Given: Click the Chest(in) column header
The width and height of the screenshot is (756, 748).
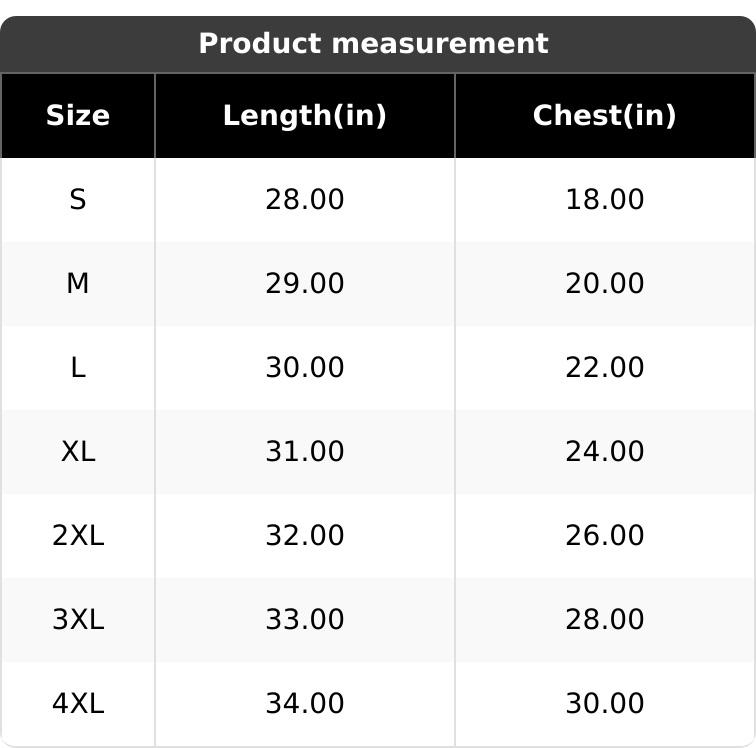Looking at the screenshot, I should click(604, 116).
